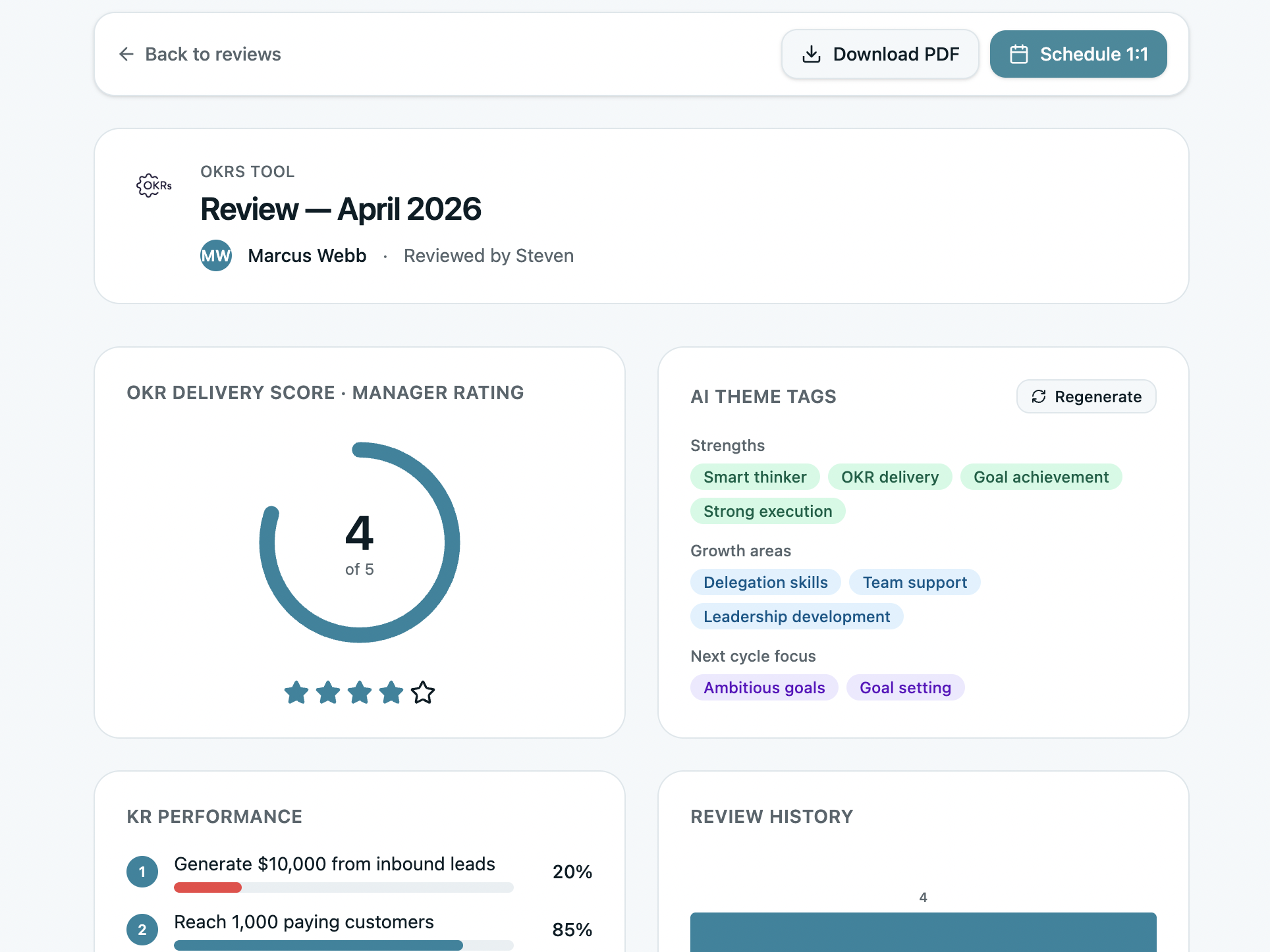Click the circular score gauge showing 4
This screenshot has height=952, width=1270.
[x=360, y=542]
